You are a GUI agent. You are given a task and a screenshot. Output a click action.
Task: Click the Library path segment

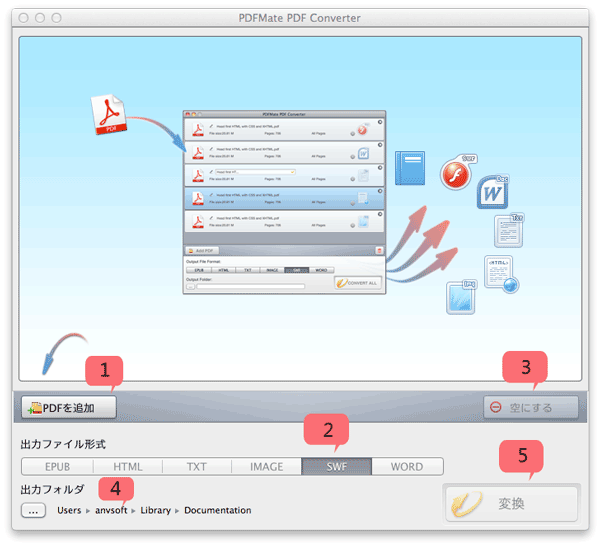155,510
